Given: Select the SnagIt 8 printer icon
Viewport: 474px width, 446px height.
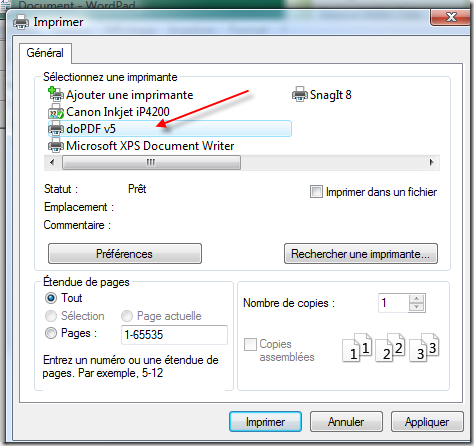Looking at the screenshot, I should 299,94.
